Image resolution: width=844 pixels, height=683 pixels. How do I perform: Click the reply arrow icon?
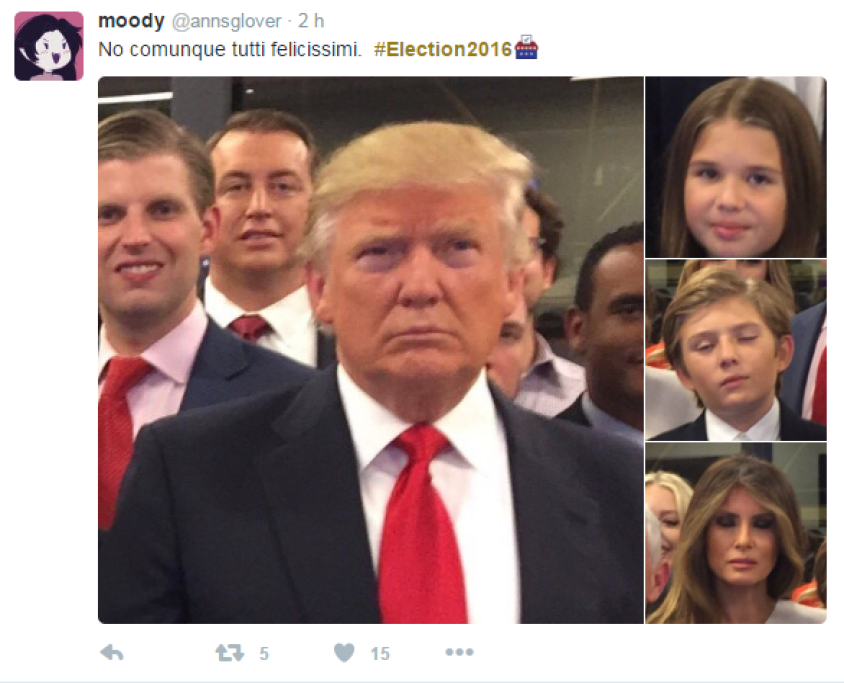click(x=112, y=653)
